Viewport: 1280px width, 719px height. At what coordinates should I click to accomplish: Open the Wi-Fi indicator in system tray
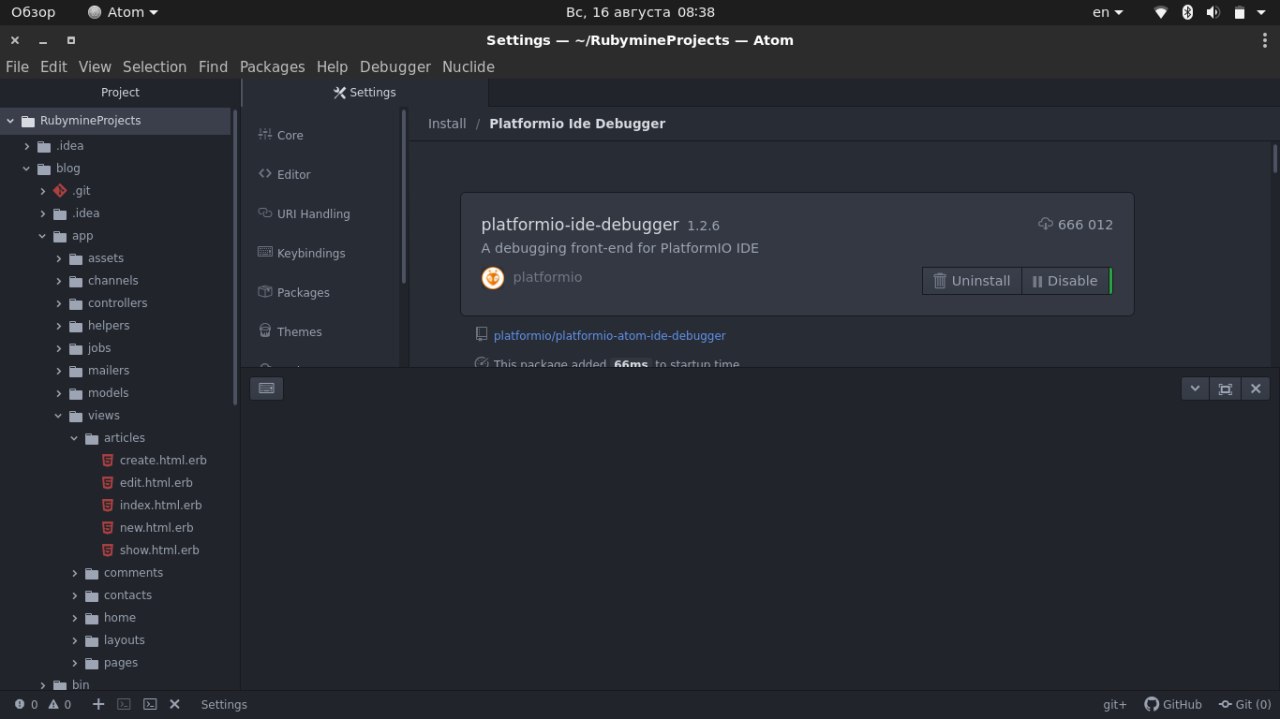(x=1161, y=12)
